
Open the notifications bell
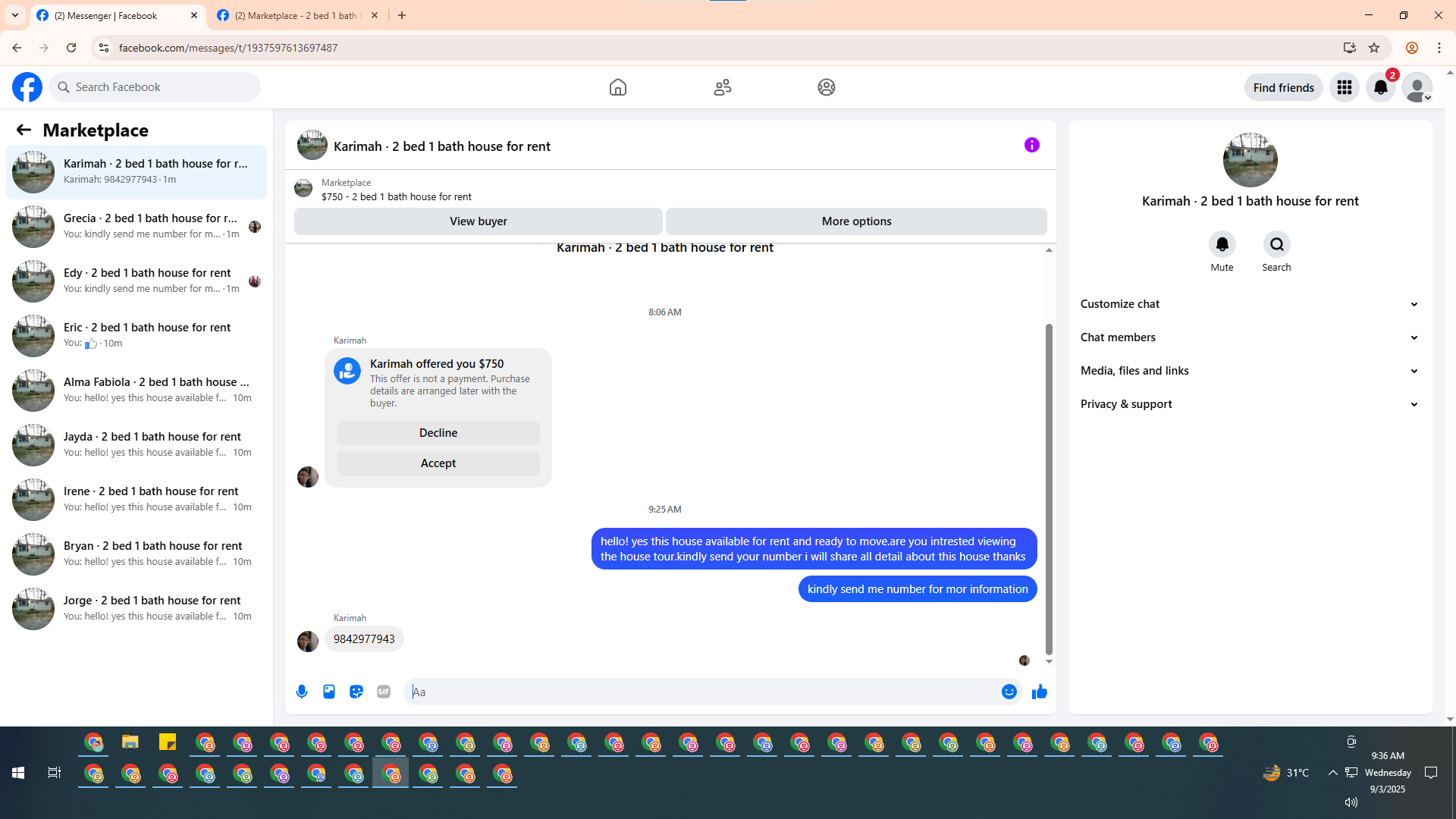tap(1381, 87)
